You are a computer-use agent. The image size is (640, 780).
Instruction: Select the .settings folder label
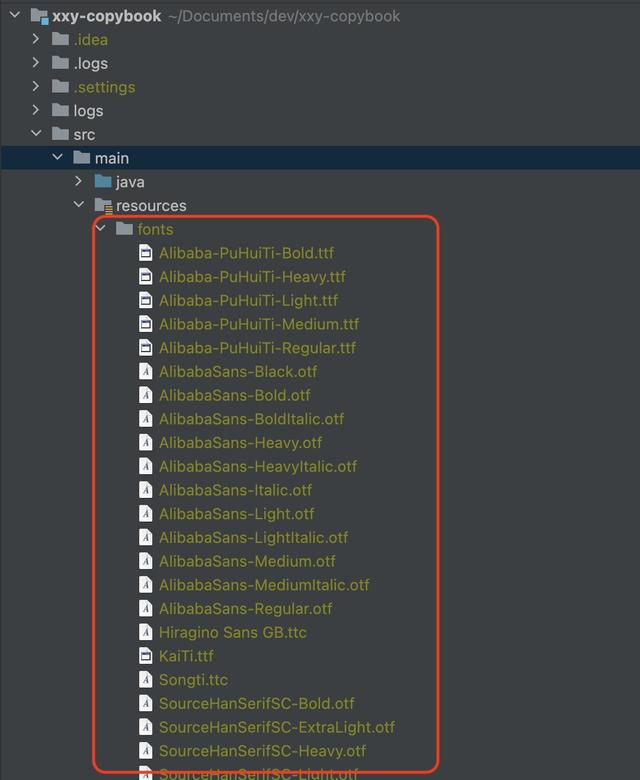click(104, 88)
